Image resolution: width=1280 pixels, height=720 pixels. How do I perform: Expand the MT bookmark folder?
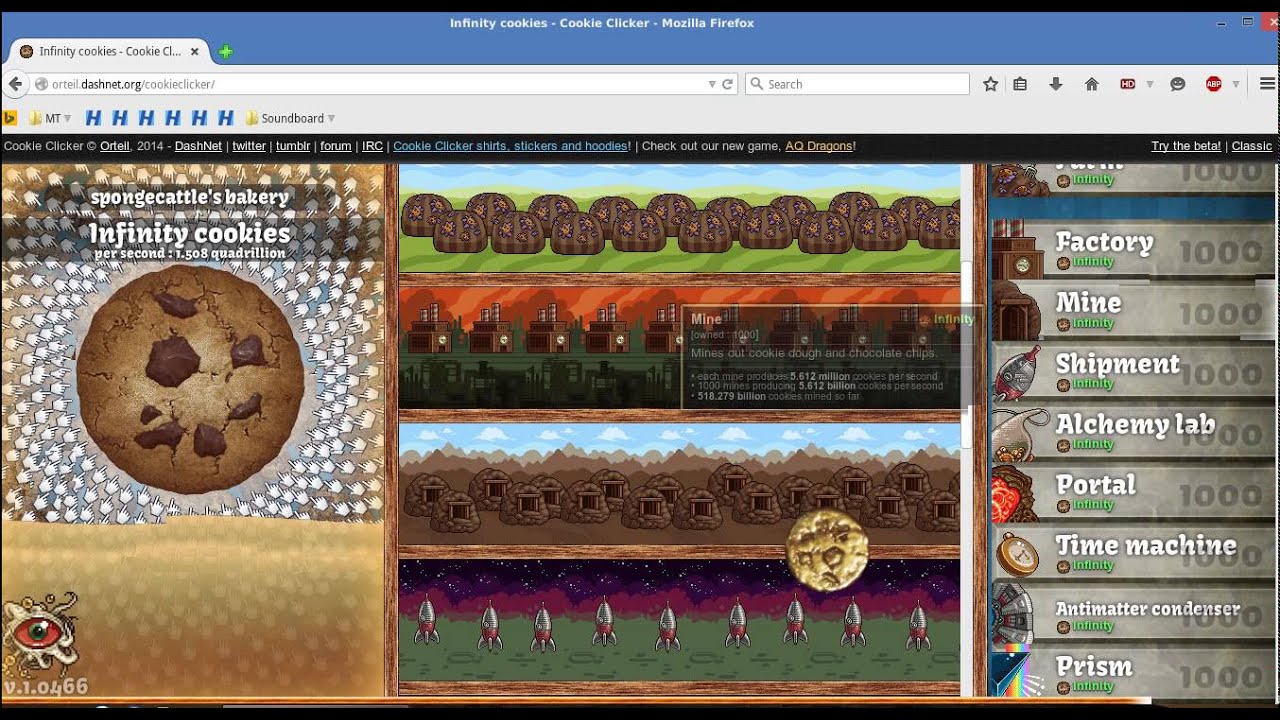tap(50, 118)
